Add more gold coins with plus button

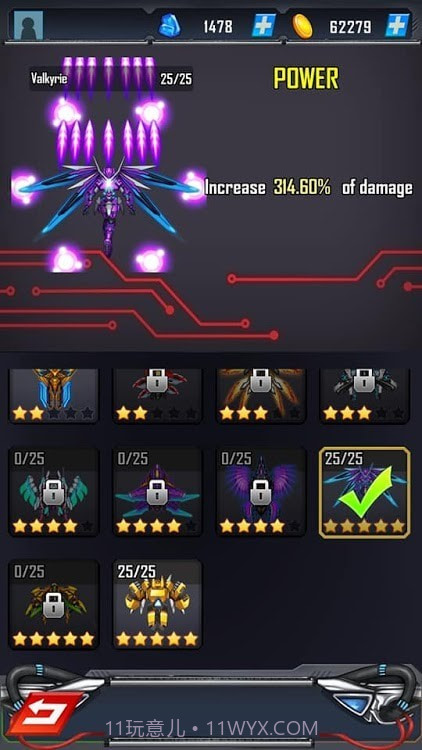[x=397, y=26]
